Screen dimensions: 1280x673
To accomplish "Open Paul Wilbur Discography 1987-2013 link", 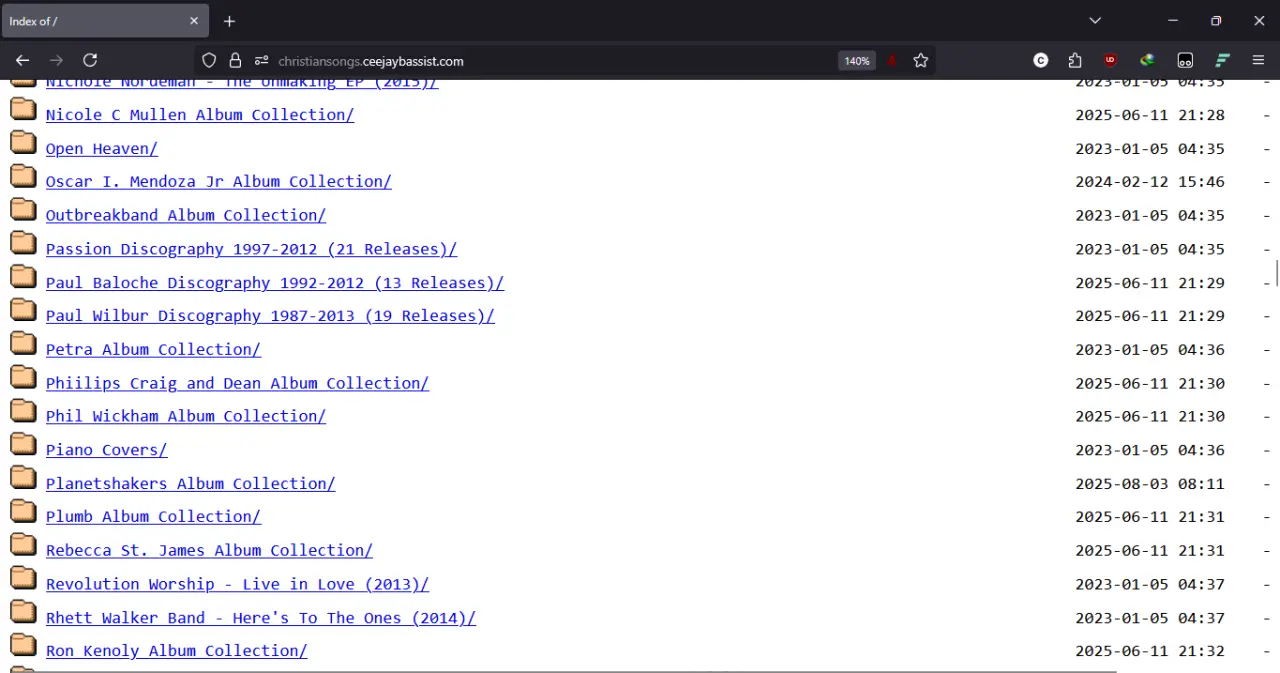I will [x=270, y=316].
